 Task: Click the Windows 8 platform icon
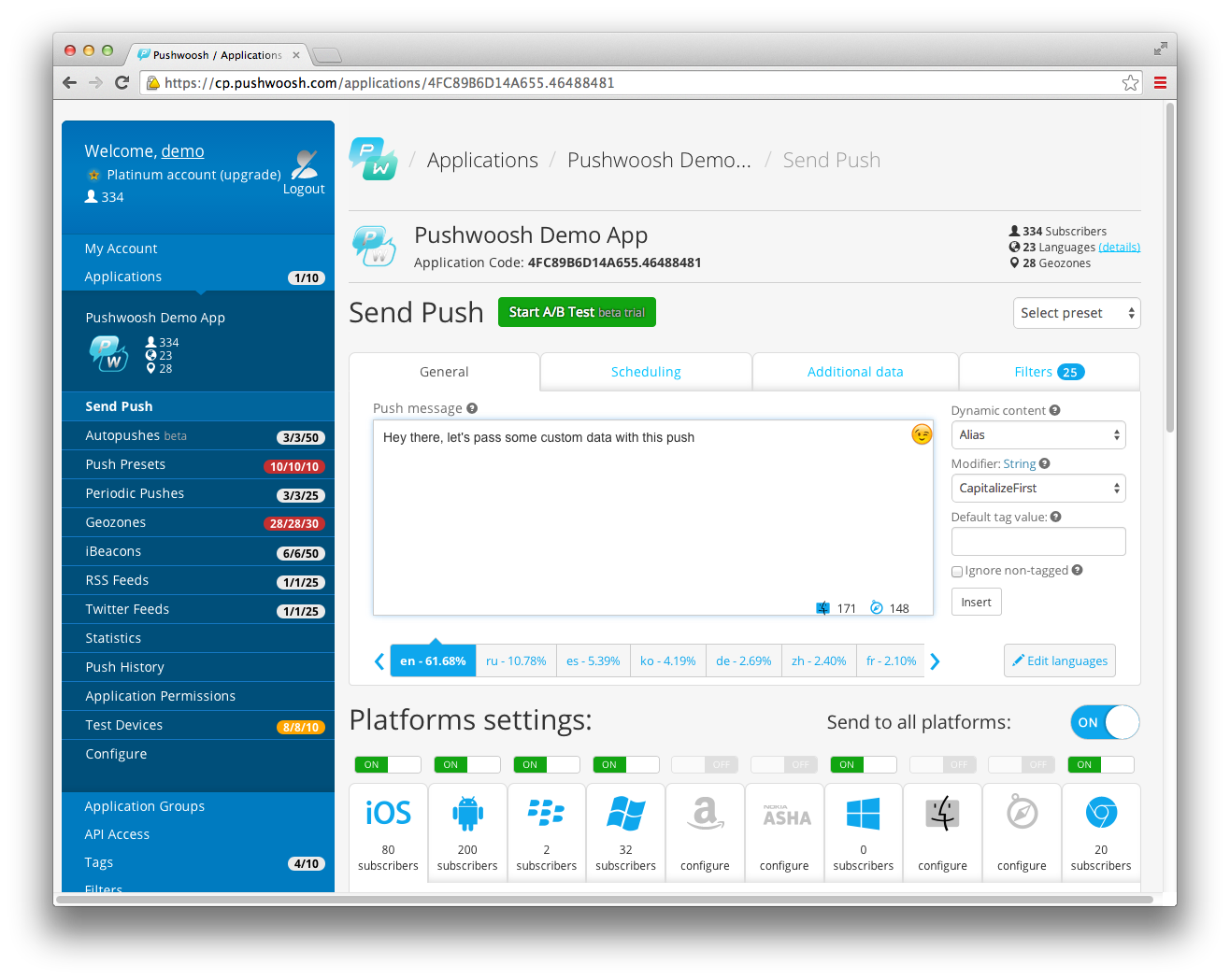coord(863,814)
